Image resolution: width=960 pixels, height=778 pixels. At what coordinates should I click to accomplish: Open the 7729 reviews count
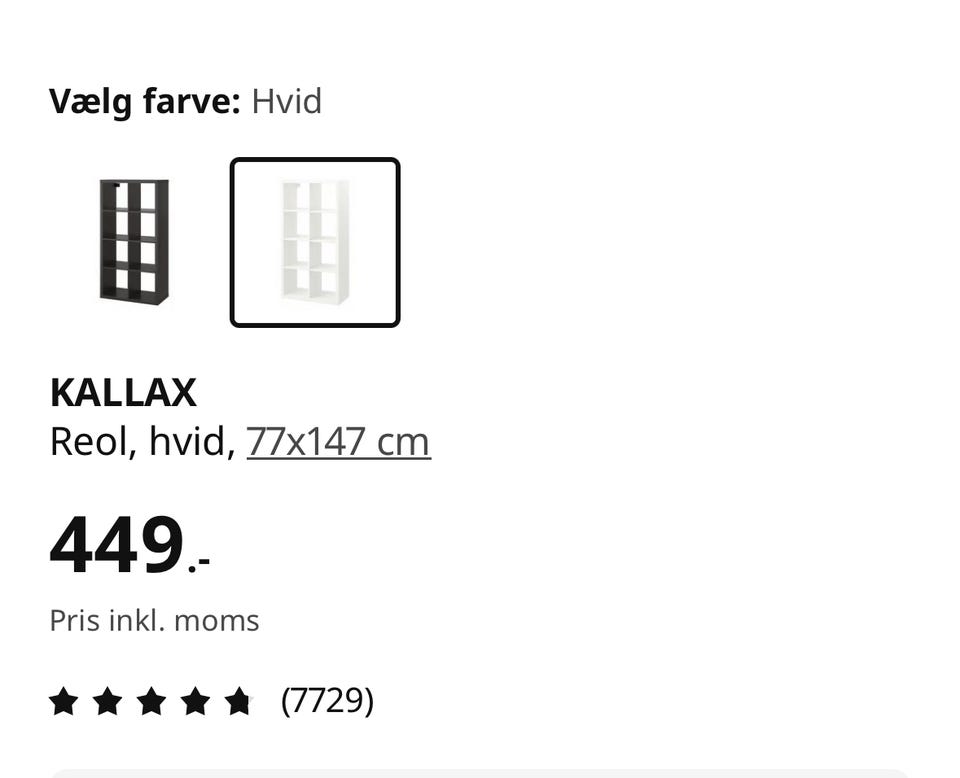tap(327, 701)
